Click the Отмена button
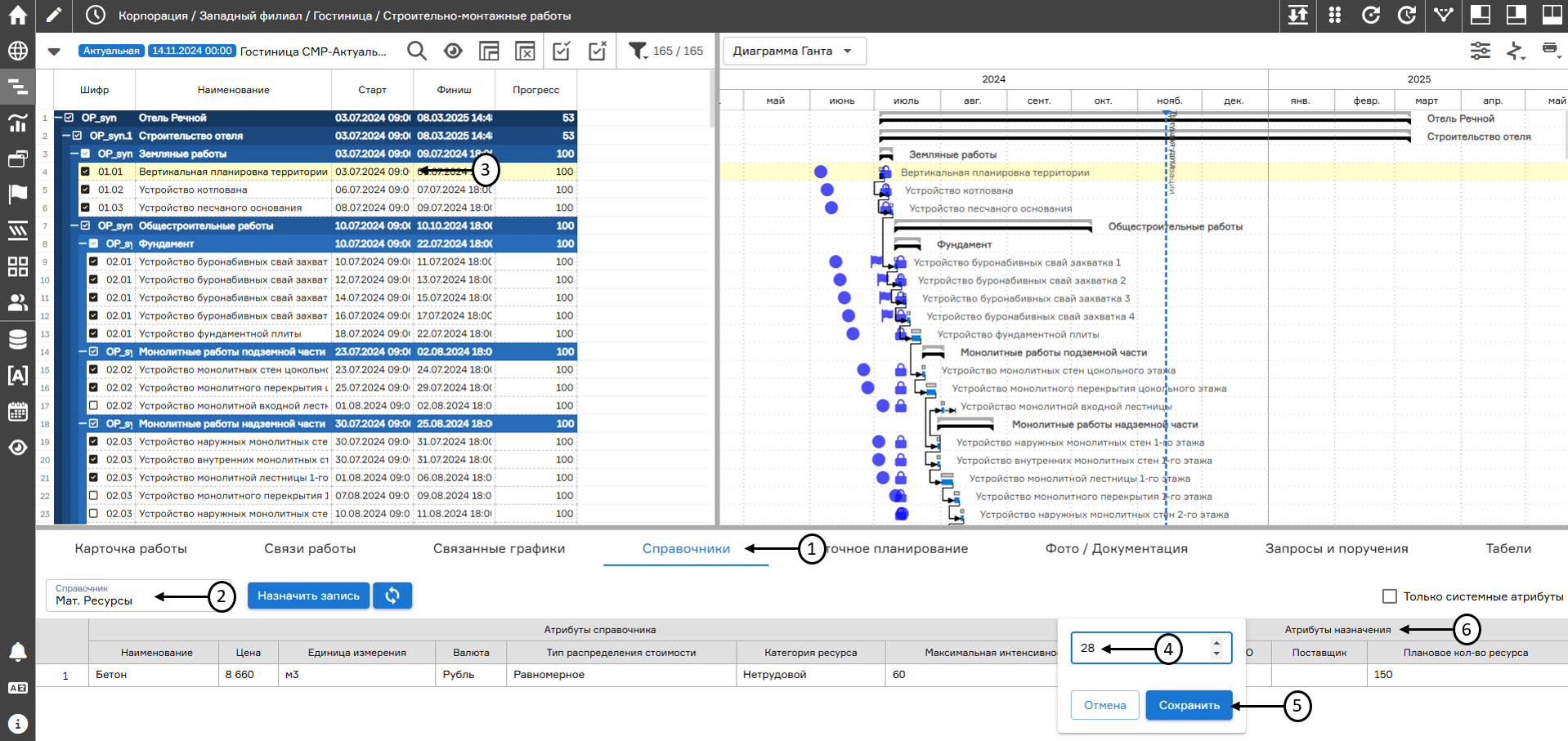 click(1105, 705)
